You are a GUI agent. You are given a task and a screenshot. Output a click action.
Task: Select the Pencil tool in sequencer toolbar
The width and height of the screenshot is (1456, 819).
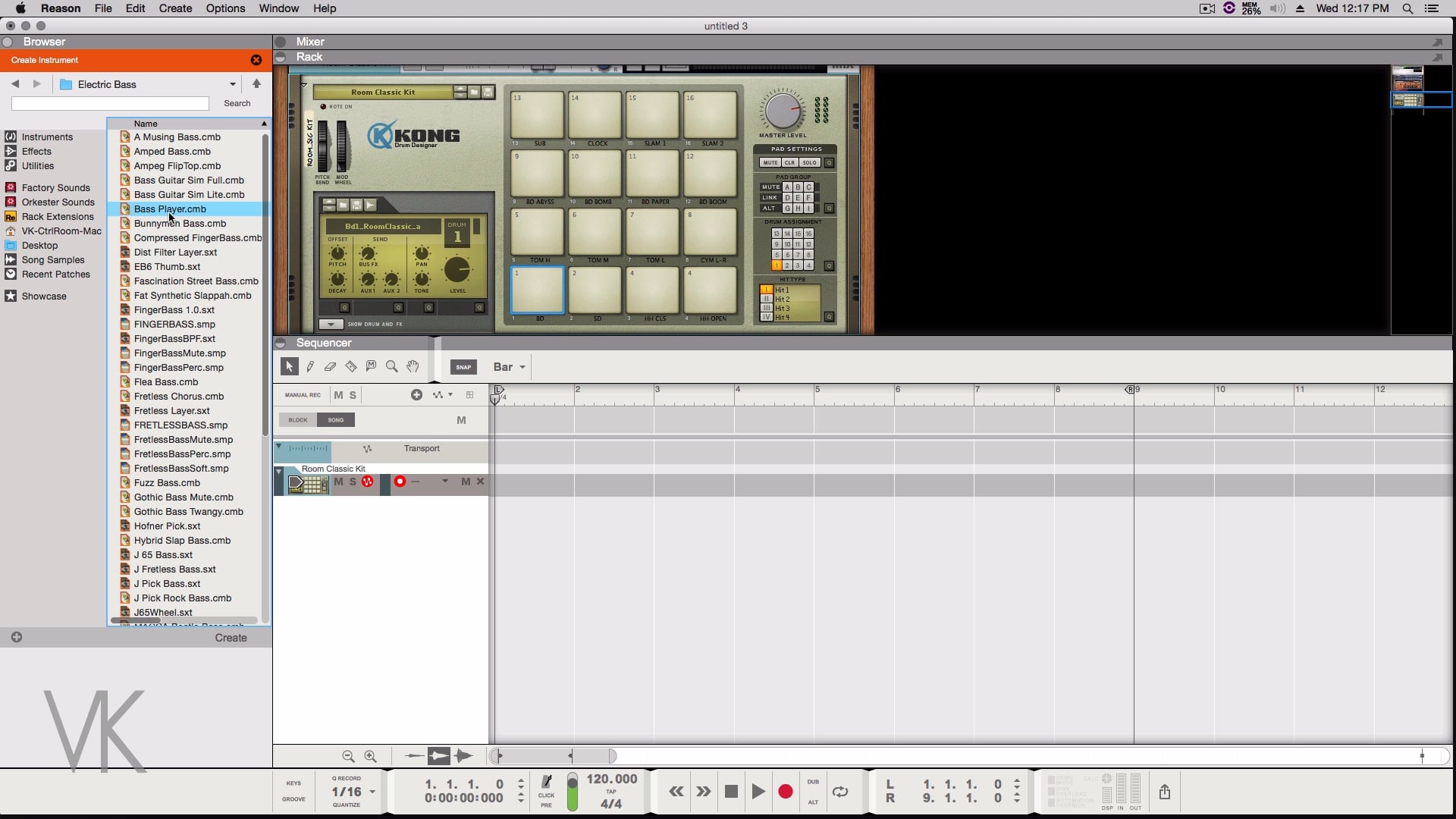click(x=310, y=367)
